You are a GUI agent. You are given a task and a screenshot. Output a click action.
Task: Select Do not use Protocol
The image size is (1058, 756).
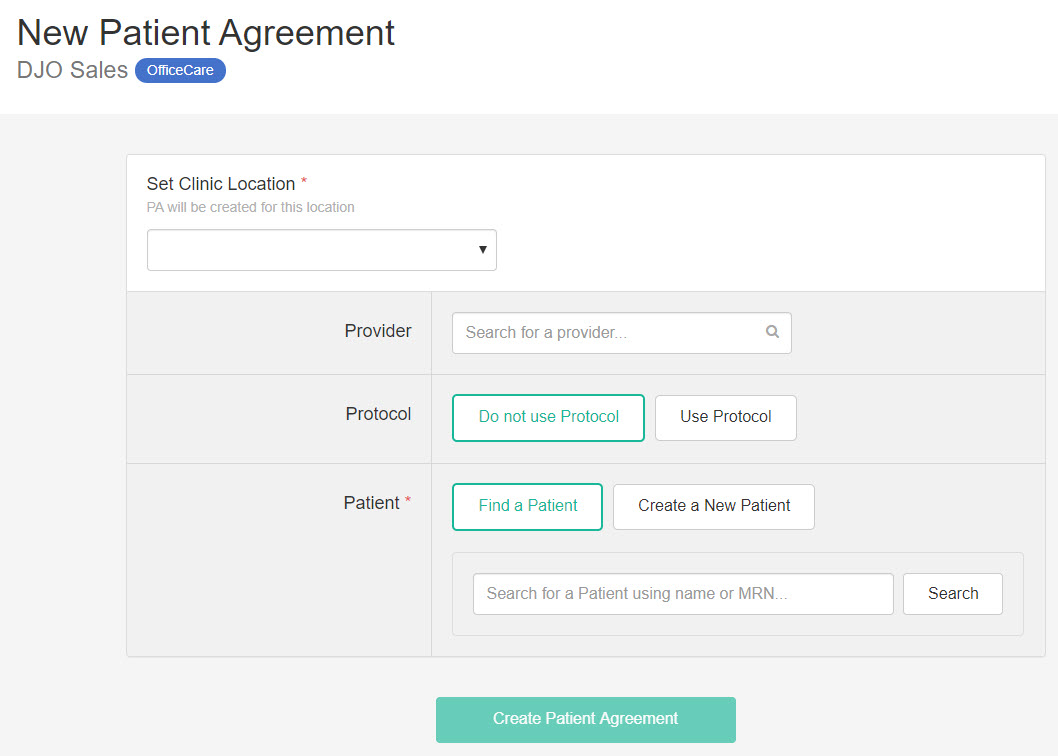pos(548,417)
